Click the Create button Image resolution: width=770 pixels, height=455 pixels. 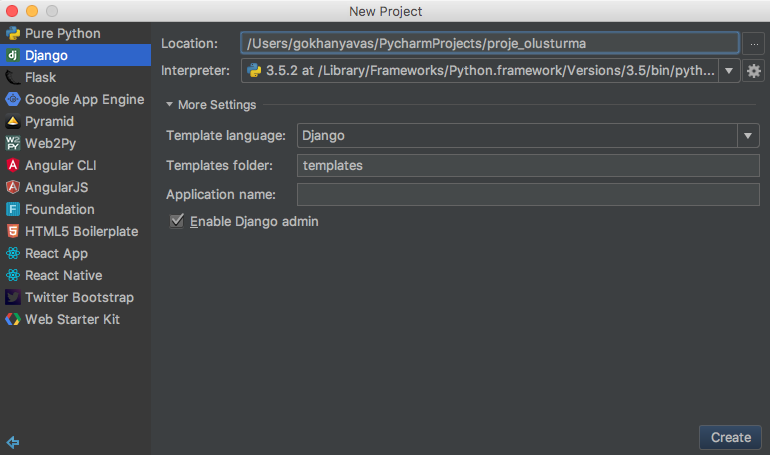tap(730, 437)
